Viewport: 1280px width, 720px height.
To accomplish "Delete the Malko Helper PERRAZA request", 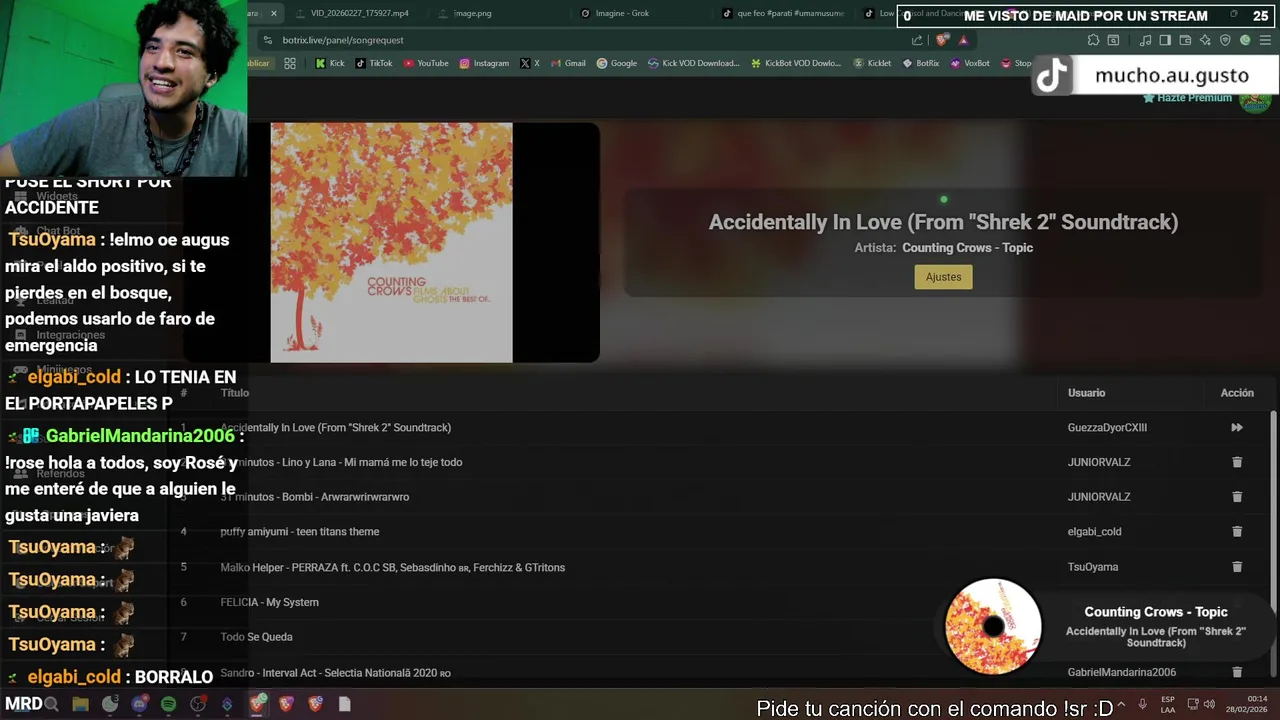I will 1237,567.
